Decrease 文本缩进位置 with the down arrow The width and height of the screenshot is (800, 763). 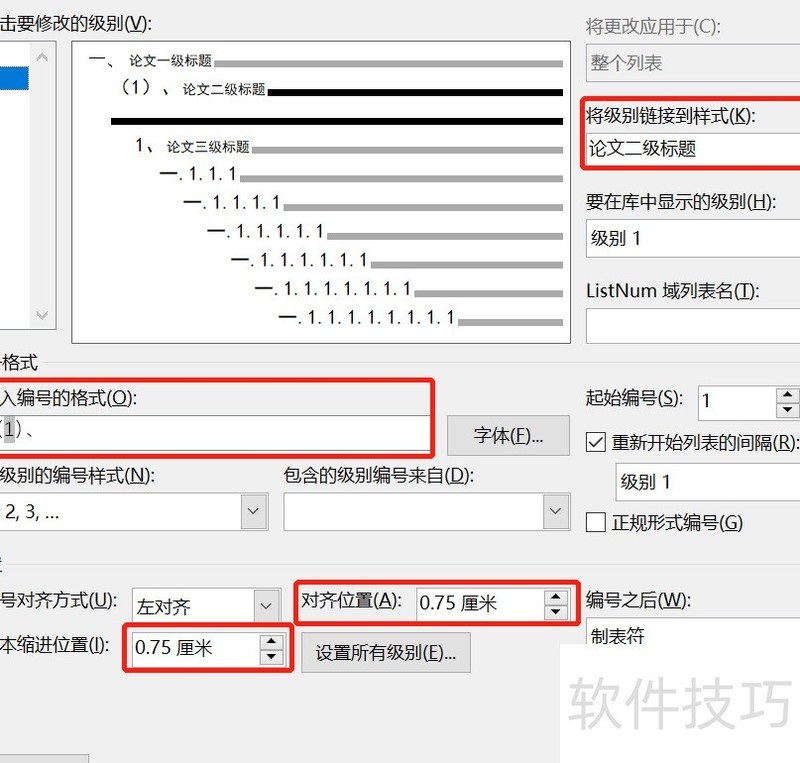(271, 656)
